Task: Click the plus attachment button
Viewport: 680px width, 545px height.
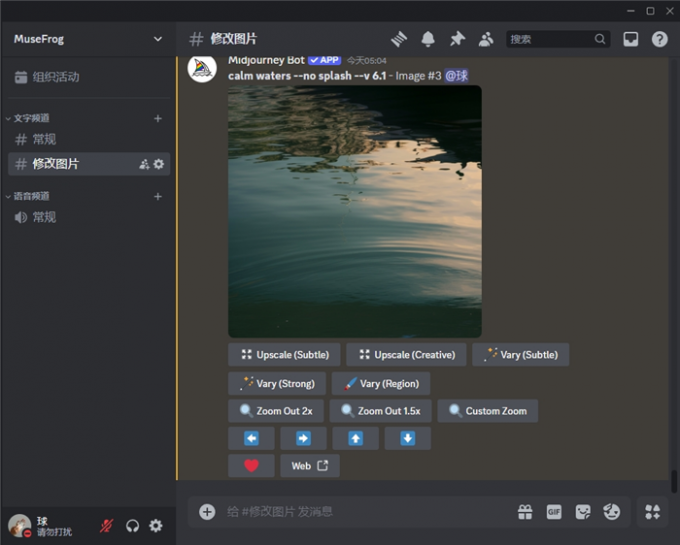Action: coord(207,512)
